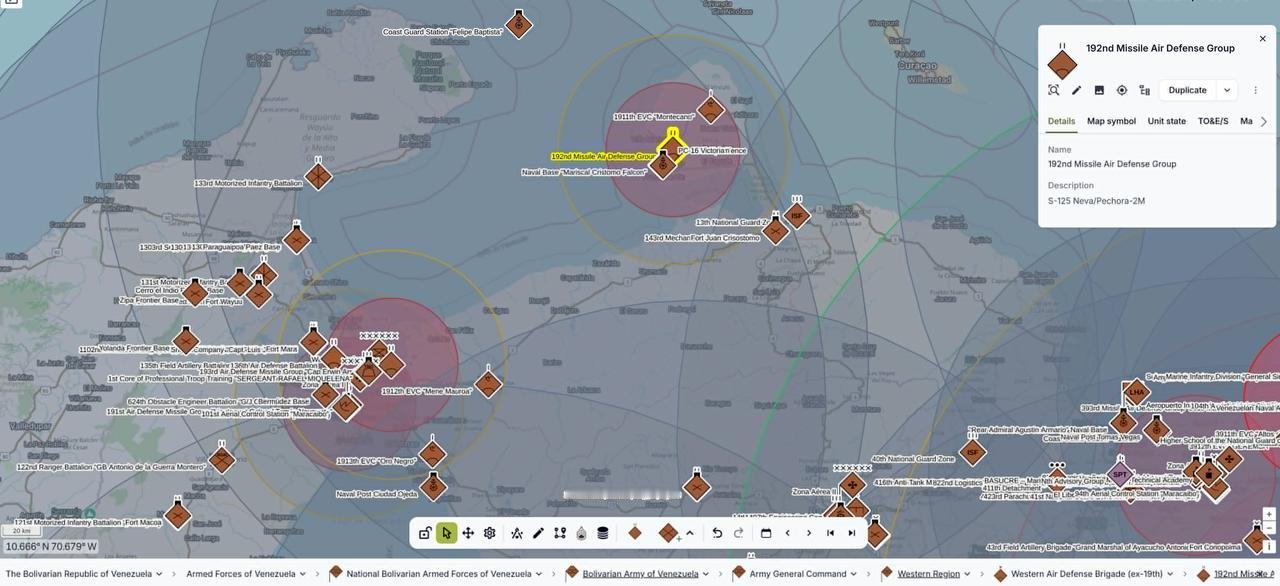The width and height of the screenshot is (1280, 586).
Task: Select 1911th EVC Montecano unit symbol
Action: (710, 108)
